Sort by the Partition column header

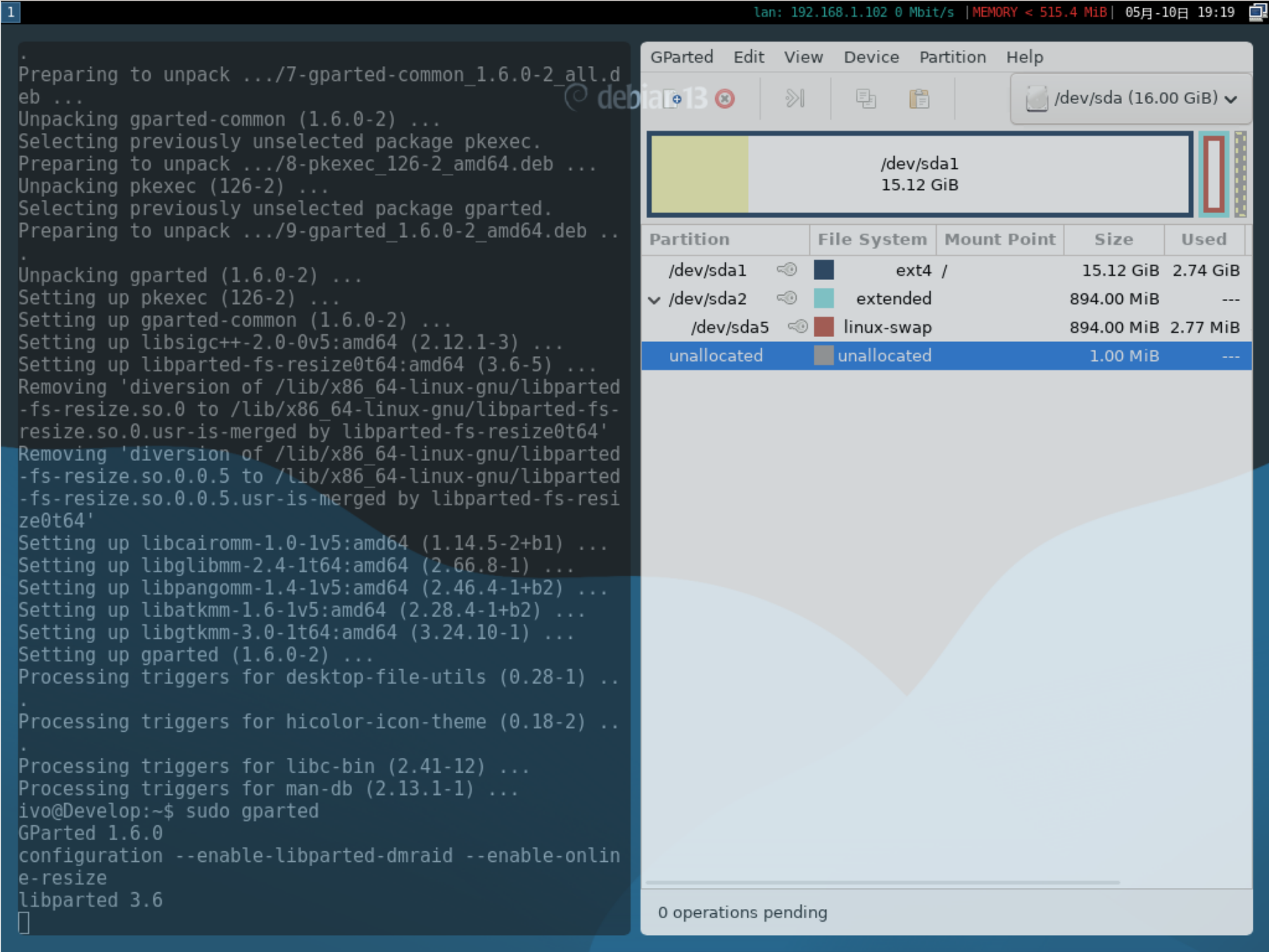pyautogui.click(x=726, y=239)
